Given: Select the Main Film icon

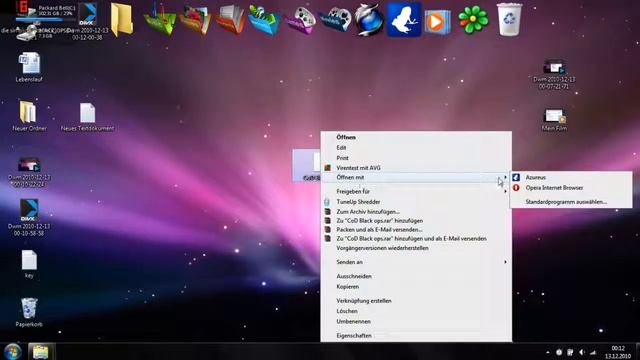Looking at the screenshot, I should pyautogui.click(x=554, y=120).
